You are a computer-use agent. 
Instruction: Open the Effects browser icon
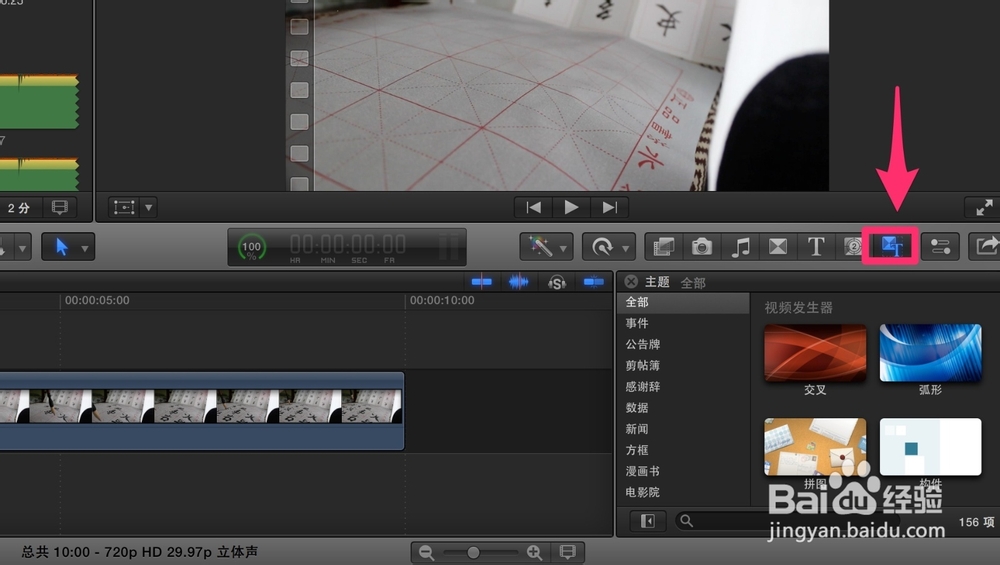pos(663,246)
